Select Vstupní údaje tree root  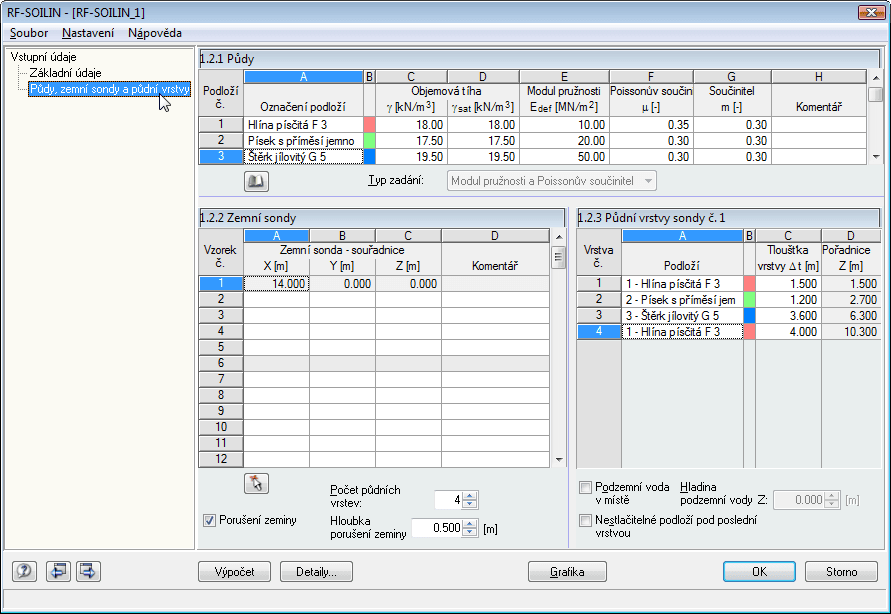coord(43,57)
